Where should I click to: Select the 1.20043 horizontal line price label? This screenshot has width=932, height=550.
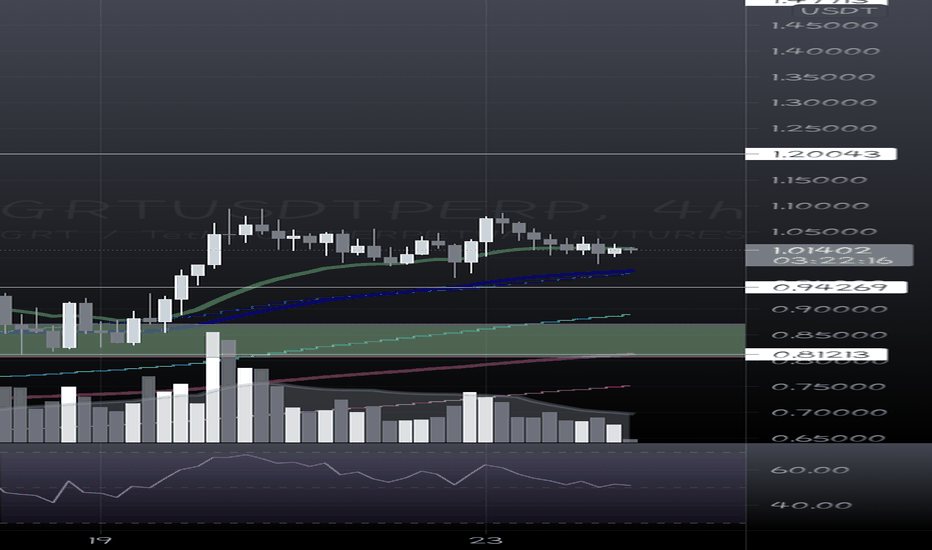[821, 154]
